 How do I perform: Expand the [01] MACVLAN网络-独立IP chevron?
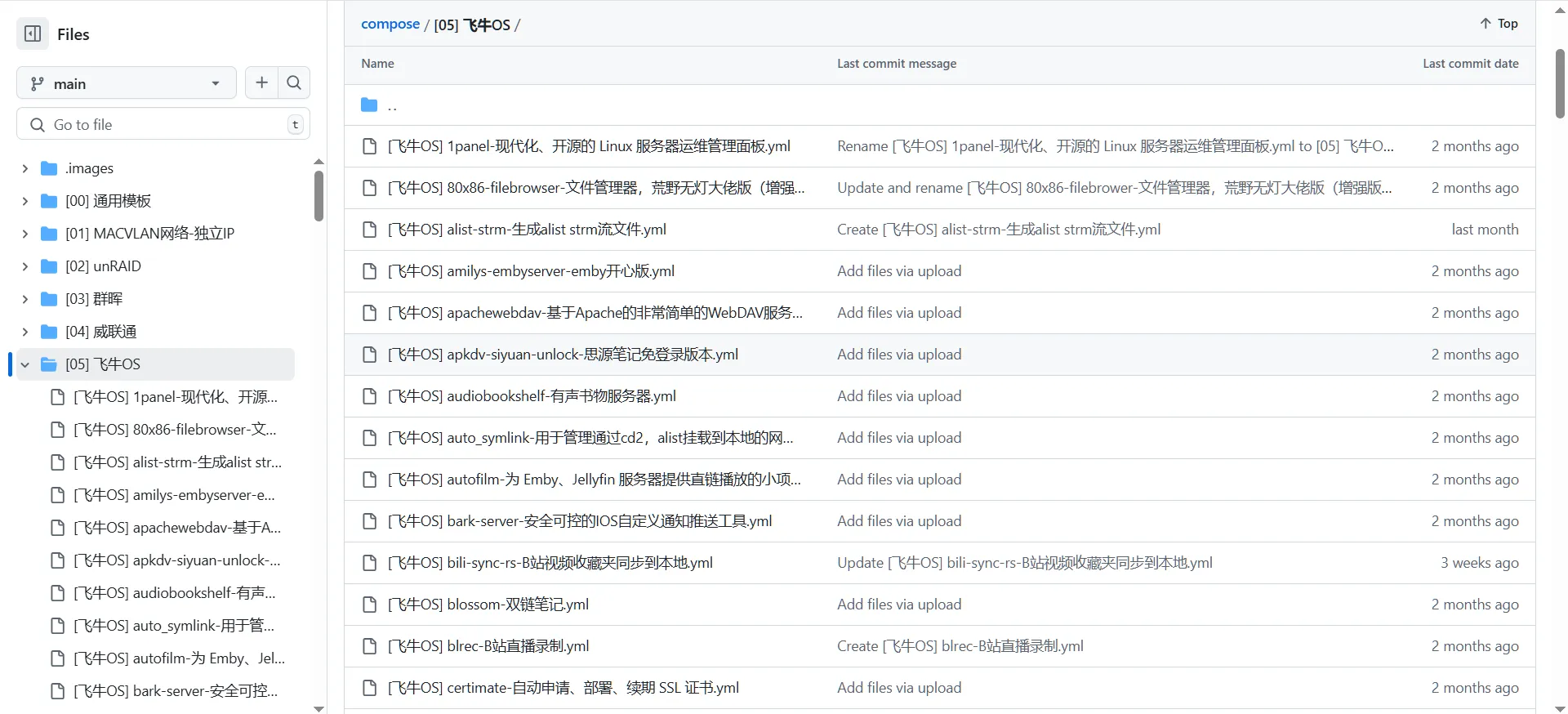point(25,234)
